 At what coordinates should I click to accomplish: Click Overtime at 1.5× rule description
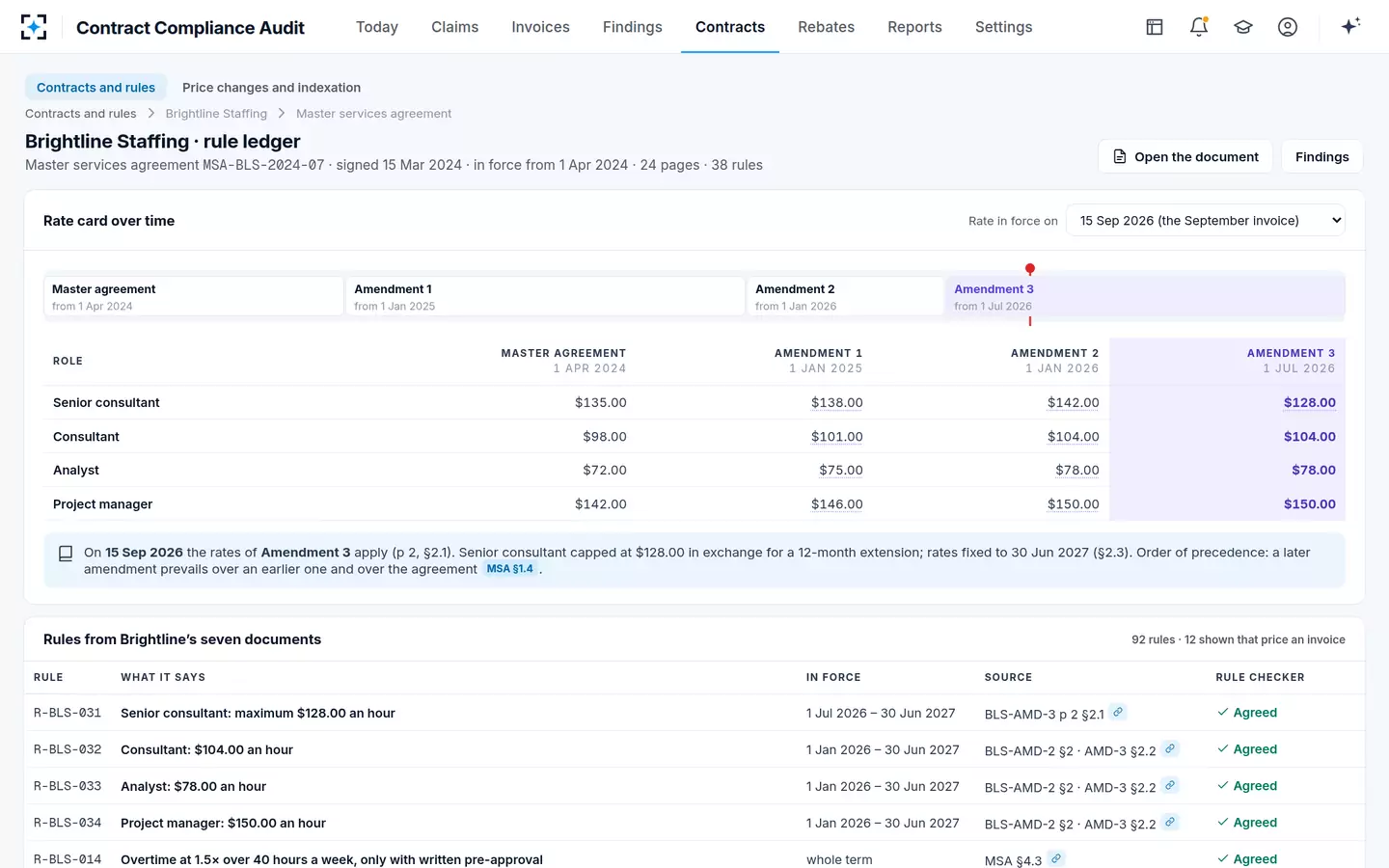click(332, 859)
